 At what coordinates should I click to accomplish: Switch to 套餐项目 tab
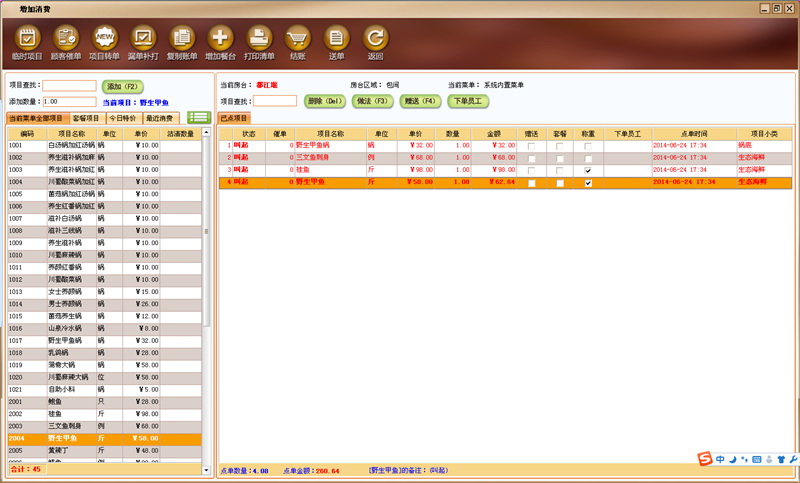[87, 118]
